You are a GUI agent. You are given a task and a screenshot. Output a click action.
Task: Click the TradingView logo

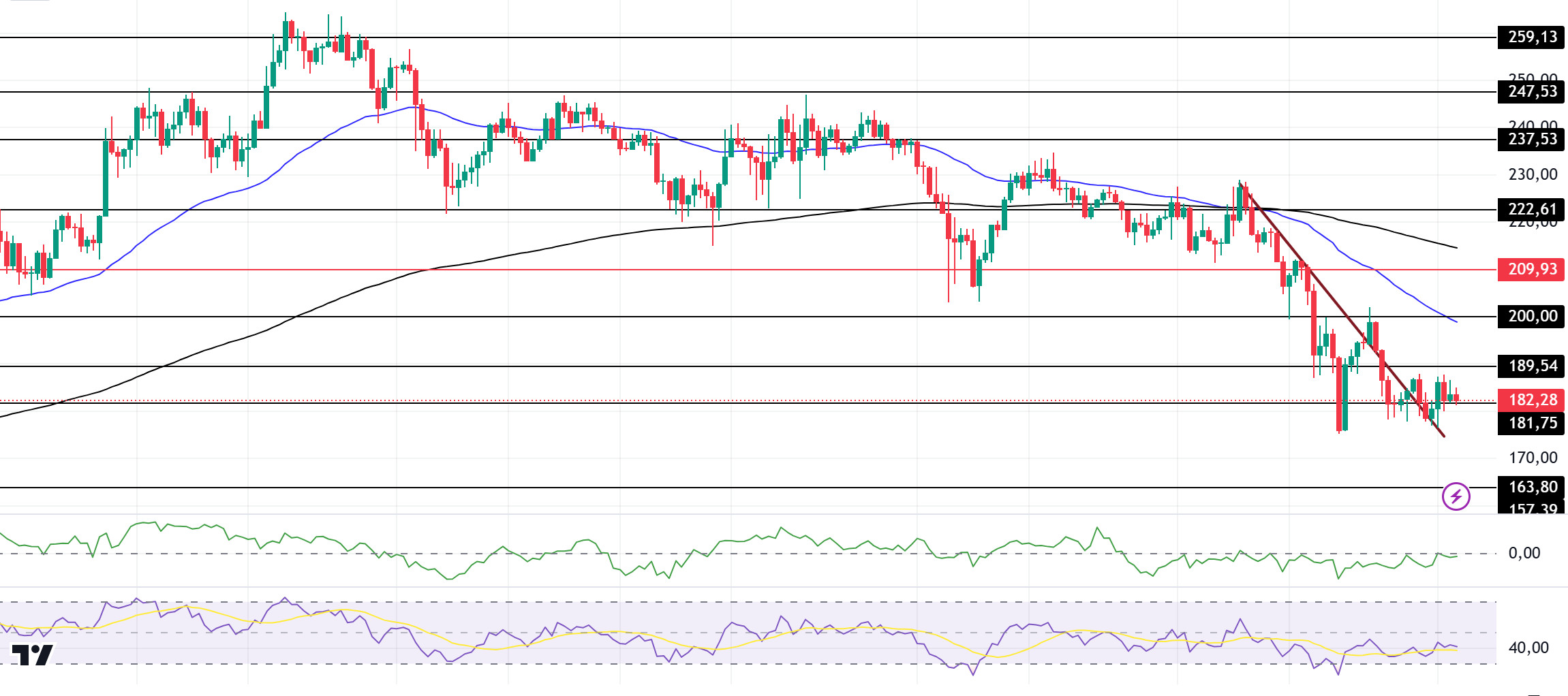pos(32,654)
